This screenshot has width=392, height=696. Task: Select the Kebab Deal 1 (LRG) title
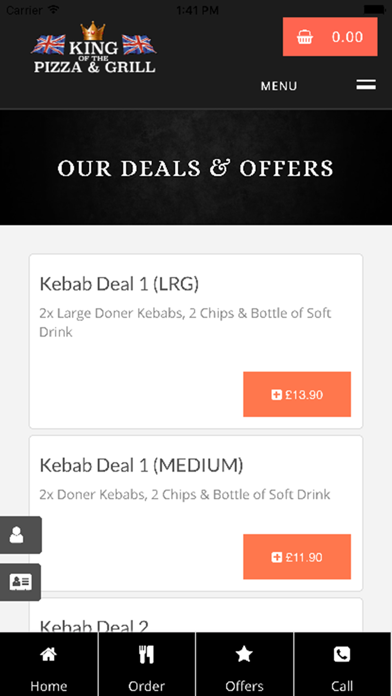(x=119, y=284)
